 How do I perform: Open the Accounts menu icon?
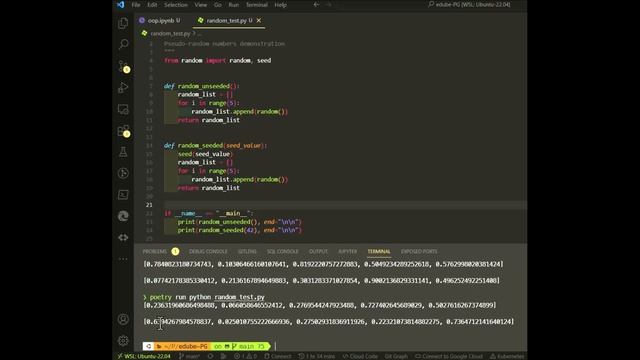coord(123,319)
